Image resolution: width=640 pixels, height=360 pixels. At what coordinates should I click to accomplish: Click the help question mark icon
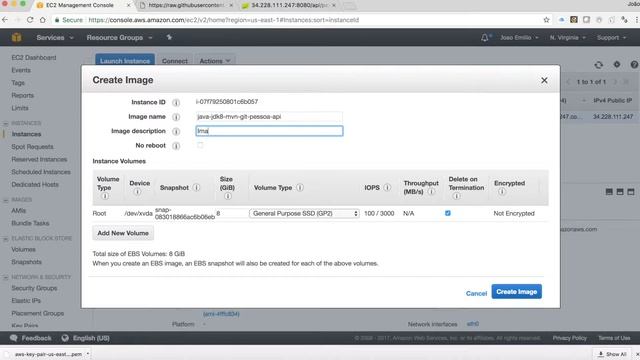tap(634, 64)
